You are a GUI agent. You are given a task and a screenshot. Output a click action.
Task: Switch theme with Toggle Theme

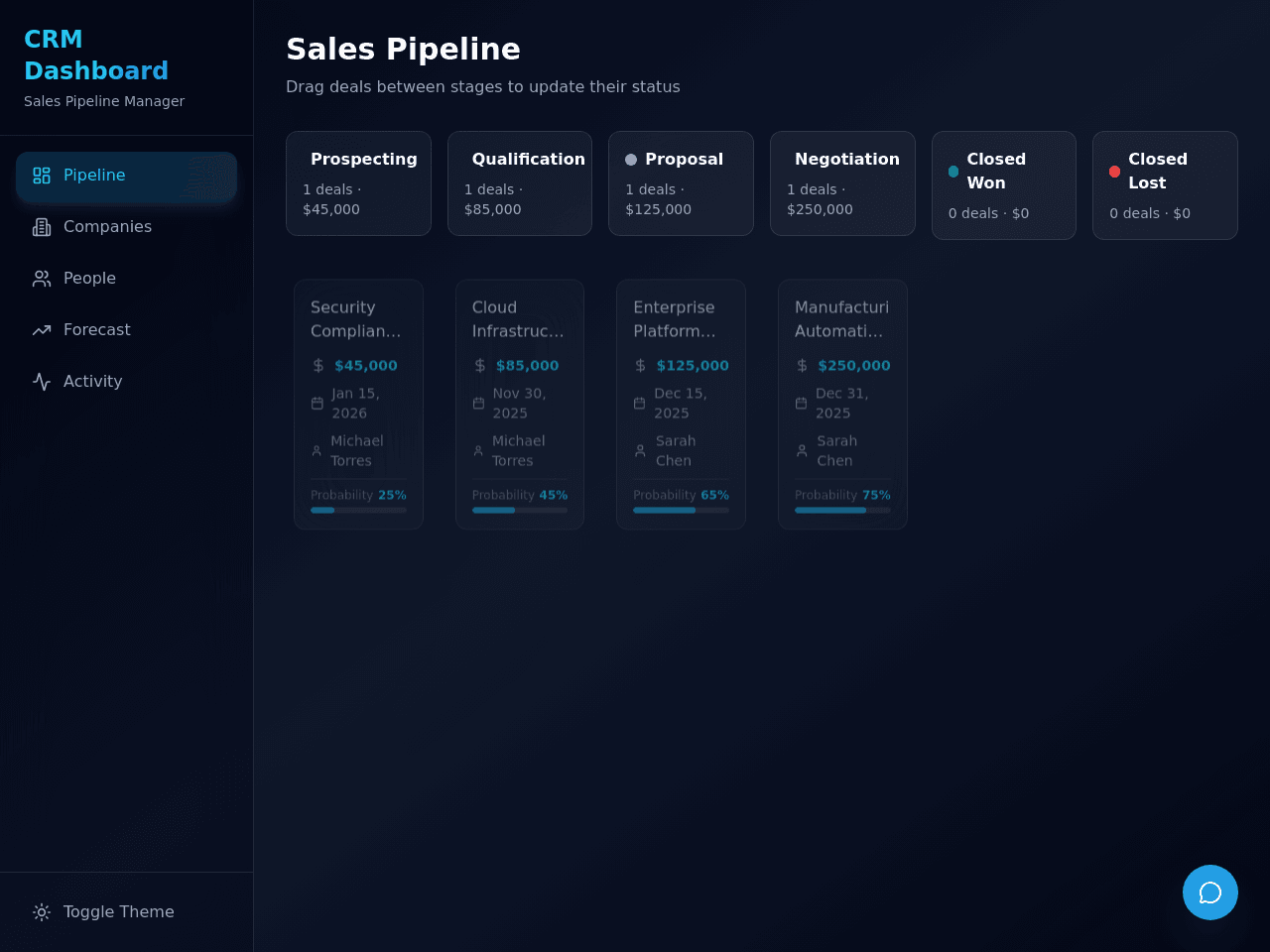click(127, 912)
